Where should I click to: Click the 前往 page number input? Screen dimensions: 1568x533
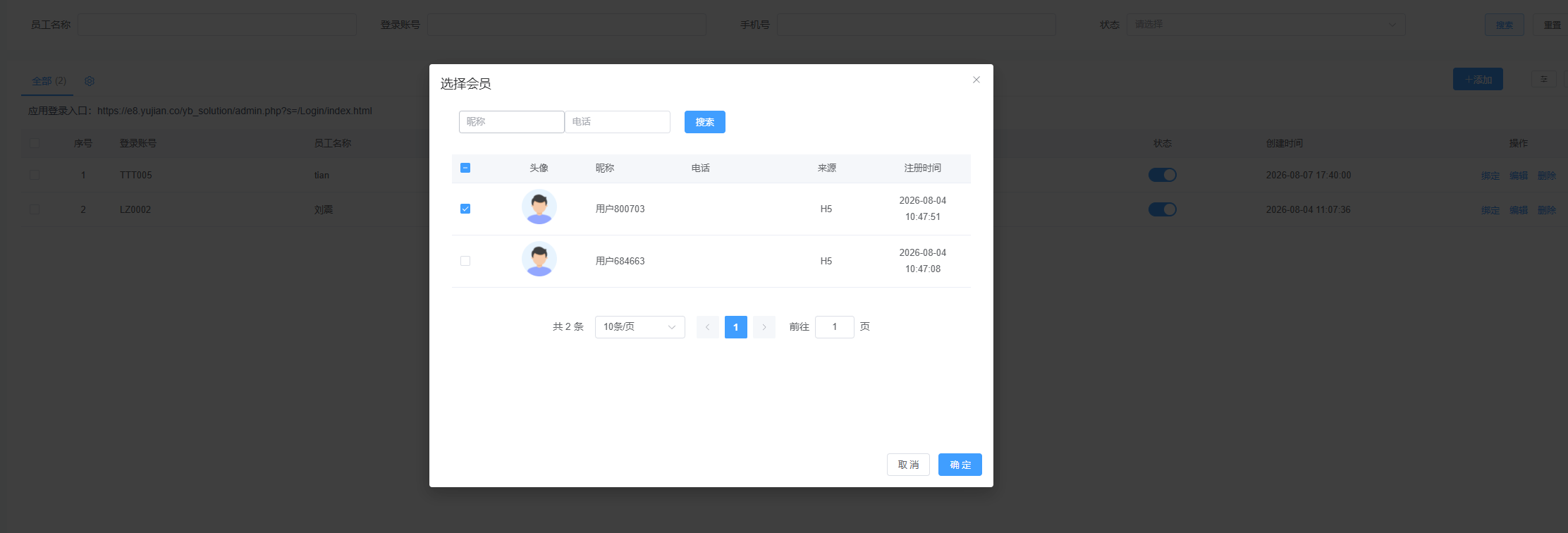835,327
